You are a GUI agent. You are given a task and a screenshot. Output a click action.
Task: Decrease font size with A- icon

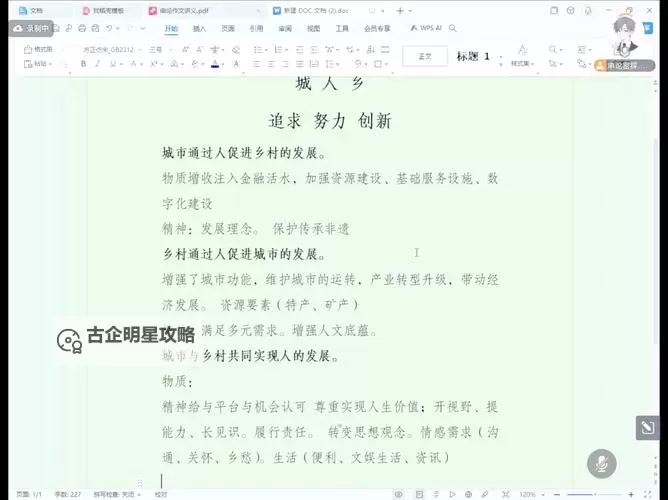[199, 50]
